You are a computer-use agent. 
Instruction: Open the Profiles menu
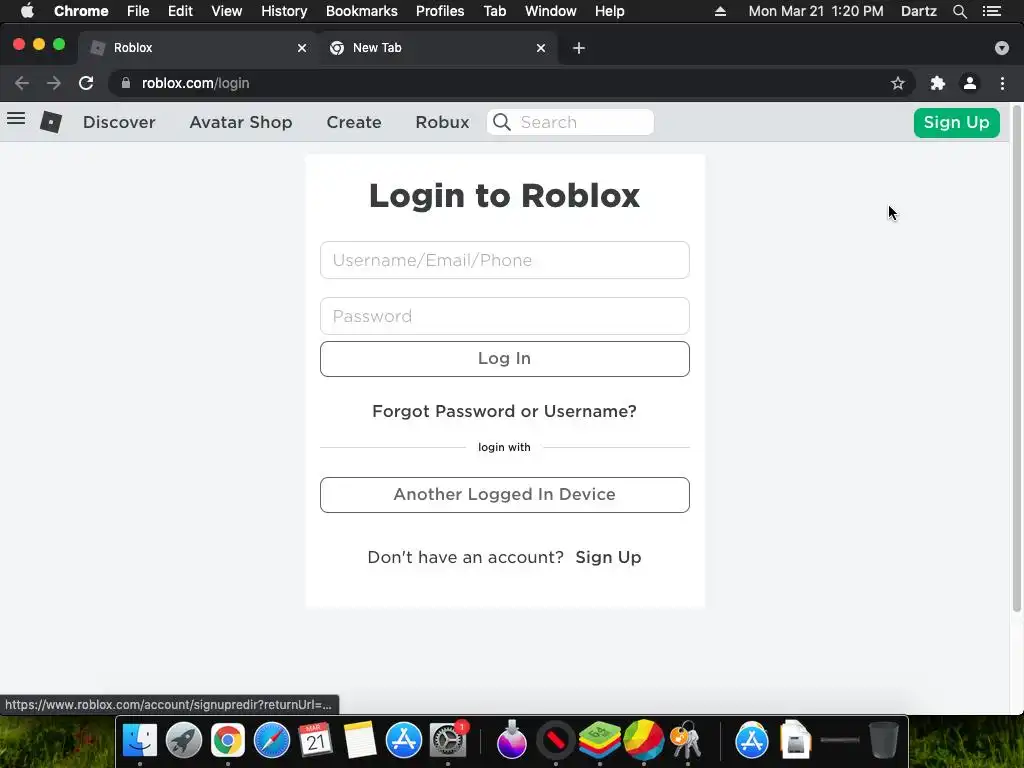tap(440, 11)
